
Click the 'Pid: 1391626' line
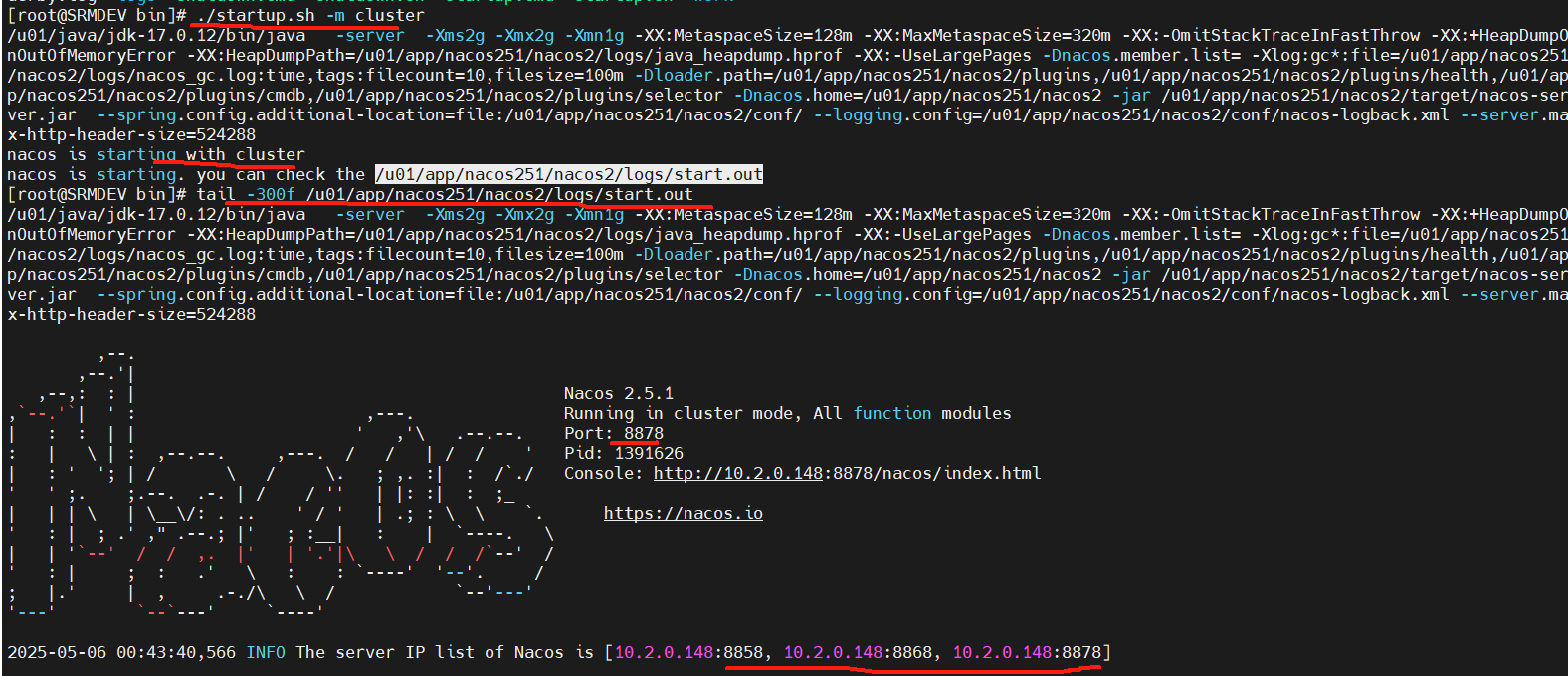[x=624, y=453]
